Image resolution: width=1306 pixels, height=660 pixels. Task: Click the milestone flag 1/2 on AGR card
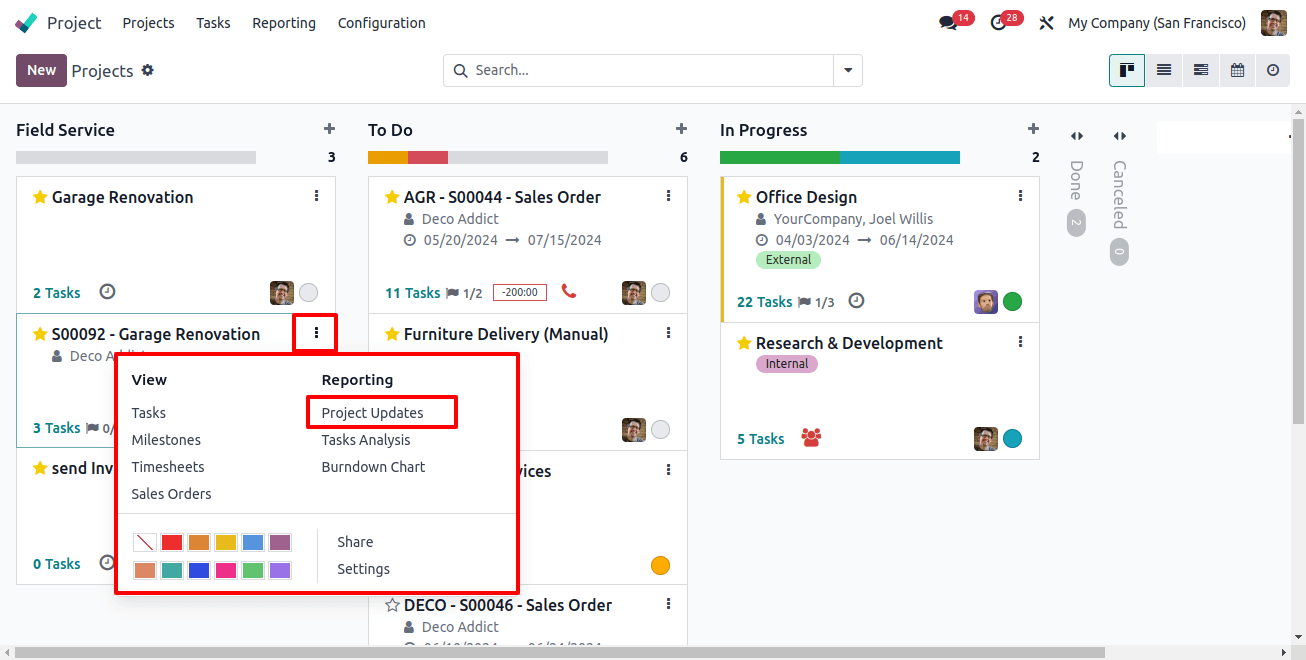463,293
